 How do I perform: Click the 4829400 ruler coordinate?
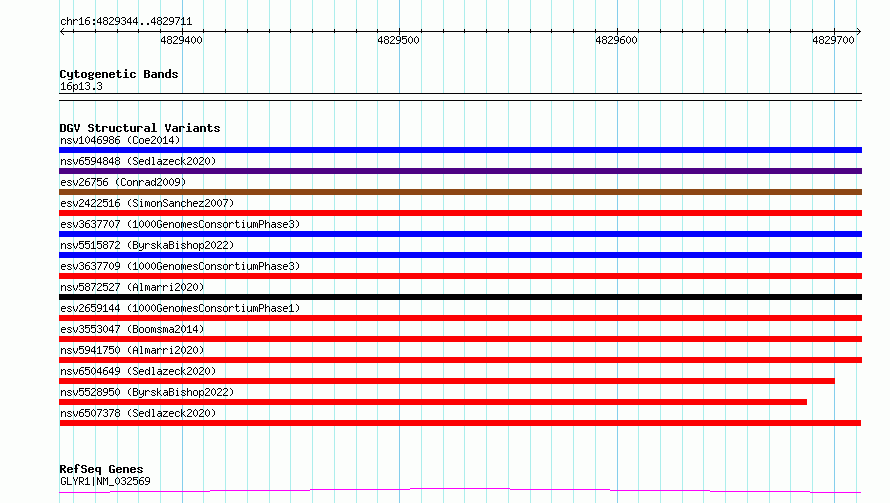(x=181, y=40)
